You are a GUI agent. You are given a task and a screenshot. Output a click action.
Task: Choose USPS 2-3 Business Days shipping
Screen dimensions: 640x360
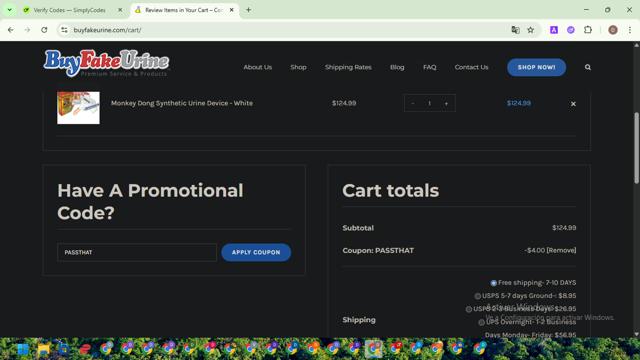(469, 309)
